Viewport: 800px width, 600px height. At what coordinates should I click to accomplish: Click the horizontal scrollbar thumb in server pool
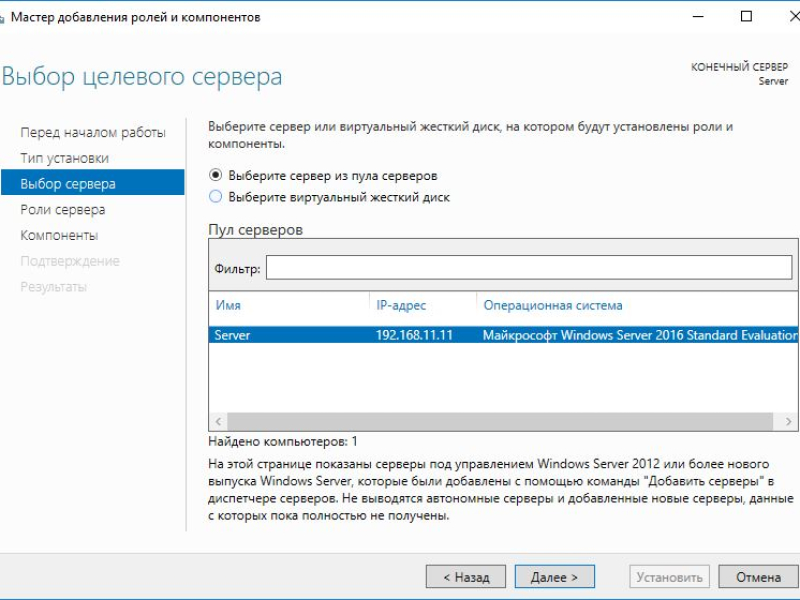pyautogui.click(x=500, y=421)
